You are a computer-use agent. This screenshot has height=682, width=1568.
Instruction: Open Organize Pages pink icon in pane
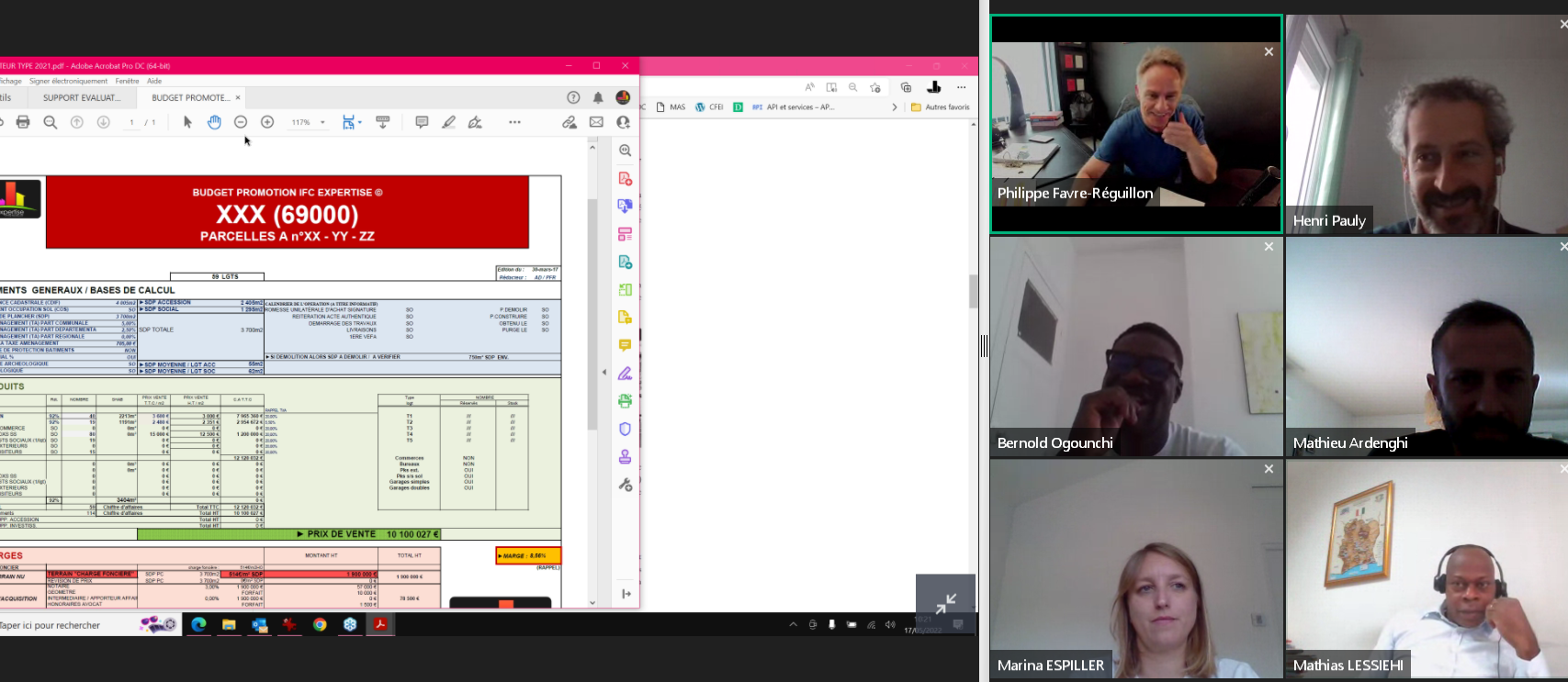pos(626,234)
